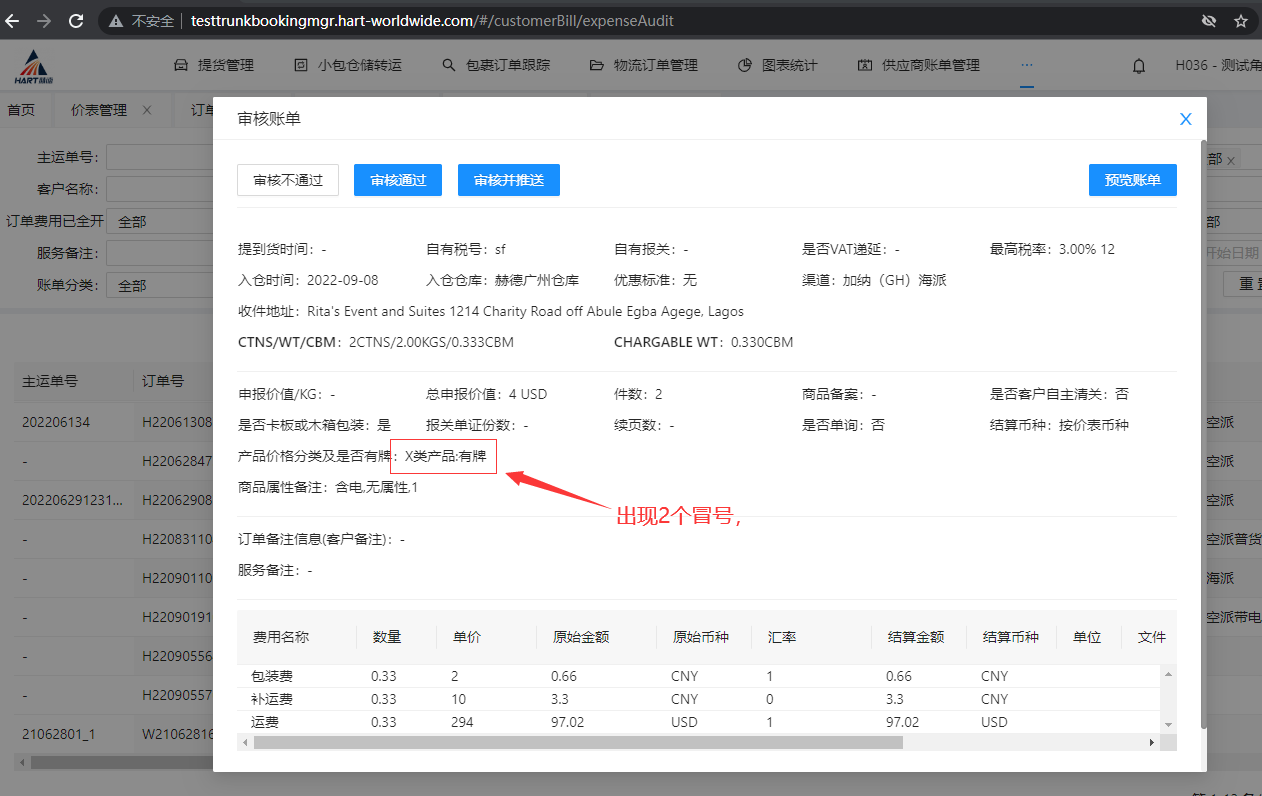Close the 审核账单 dialog with X
Image resolution: width=1262 pixels, height=796 pixels.
tap(1185, 119)
